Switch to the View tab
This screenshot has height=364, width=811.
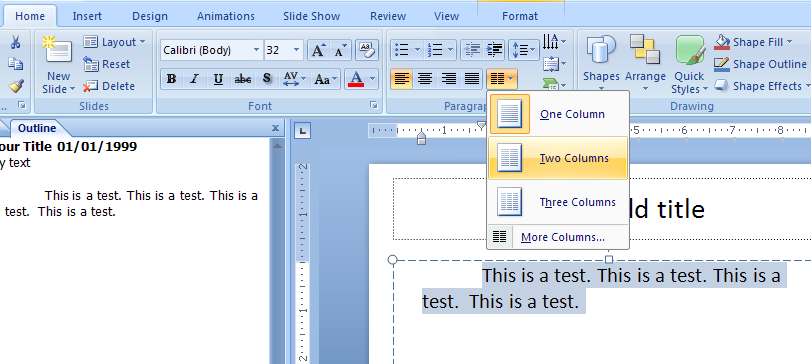[x=446, y=16]
